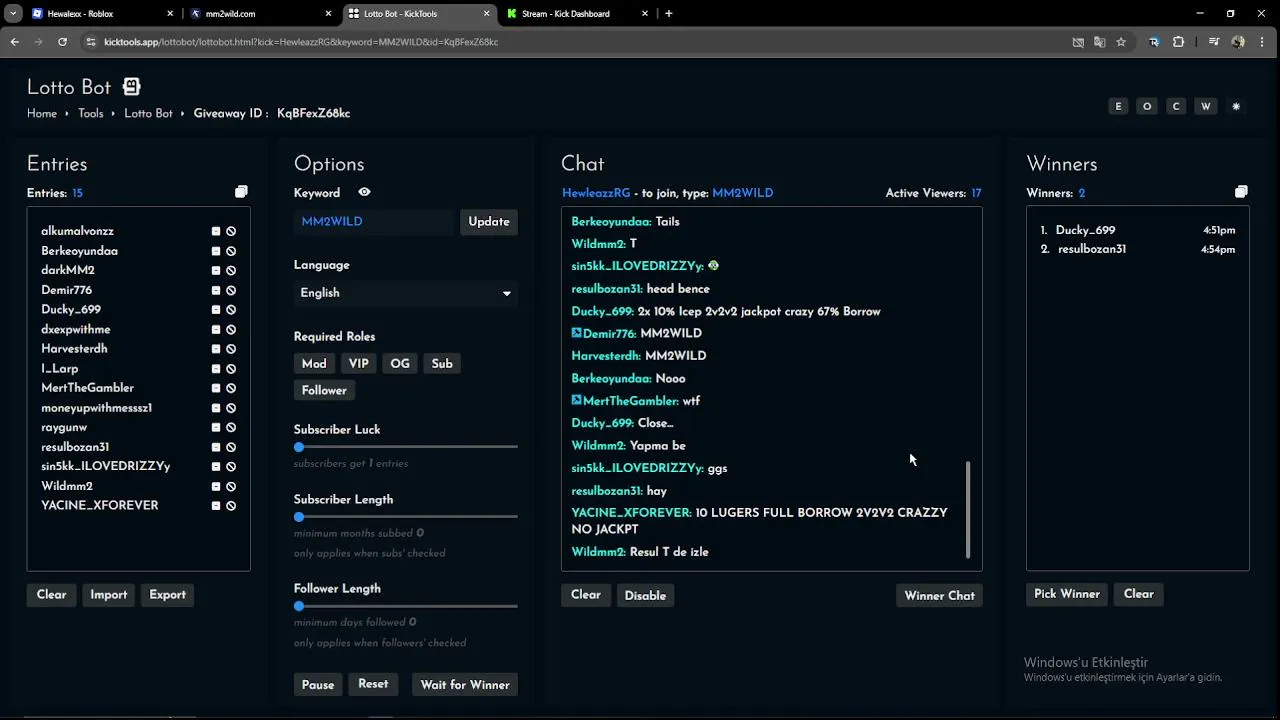Pause the lotto bot
This screenshot has width=1280, height=720.
point(318,685)
